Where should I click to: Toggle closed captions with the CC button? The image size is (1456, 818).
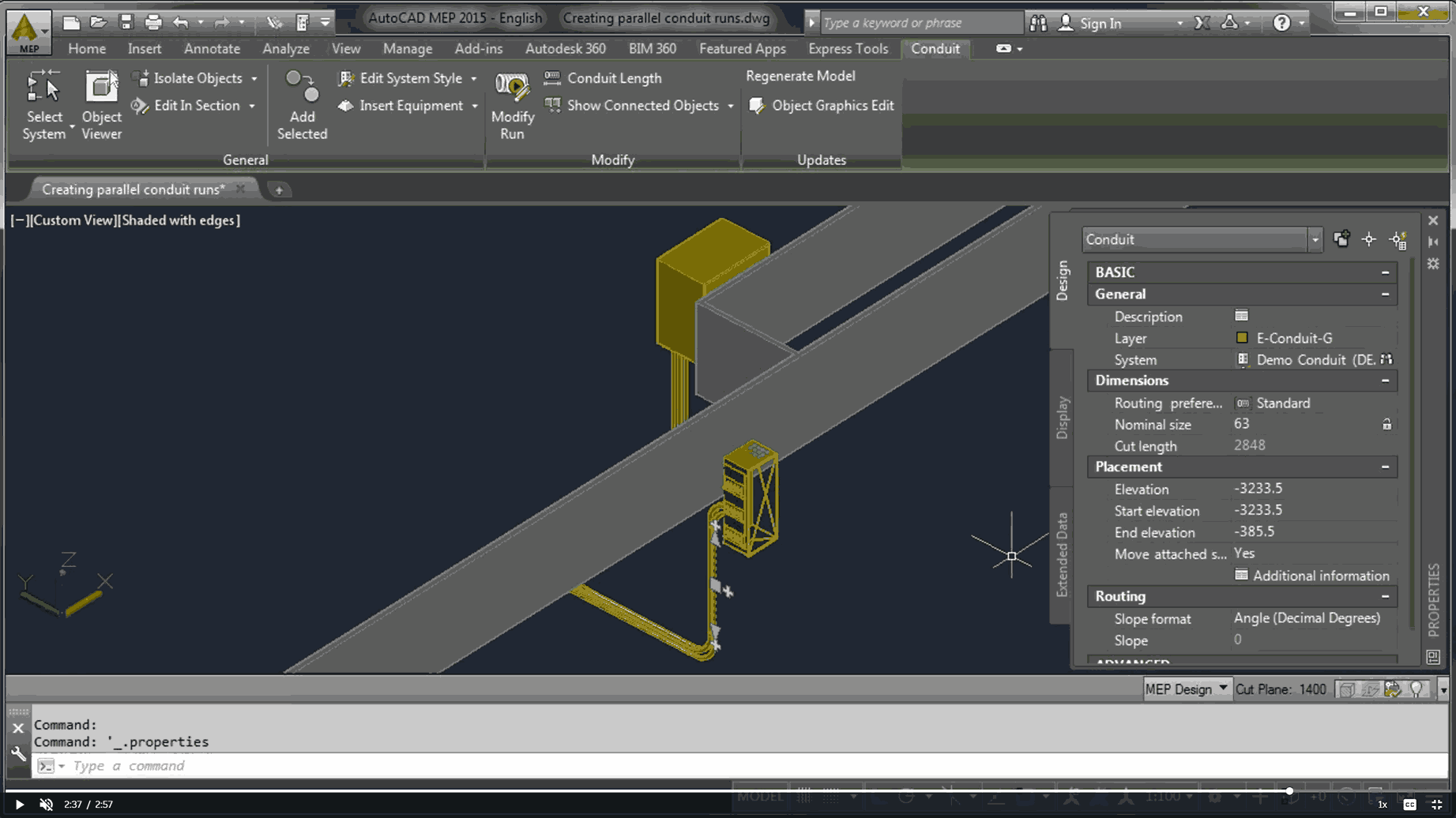point(1409,805)
